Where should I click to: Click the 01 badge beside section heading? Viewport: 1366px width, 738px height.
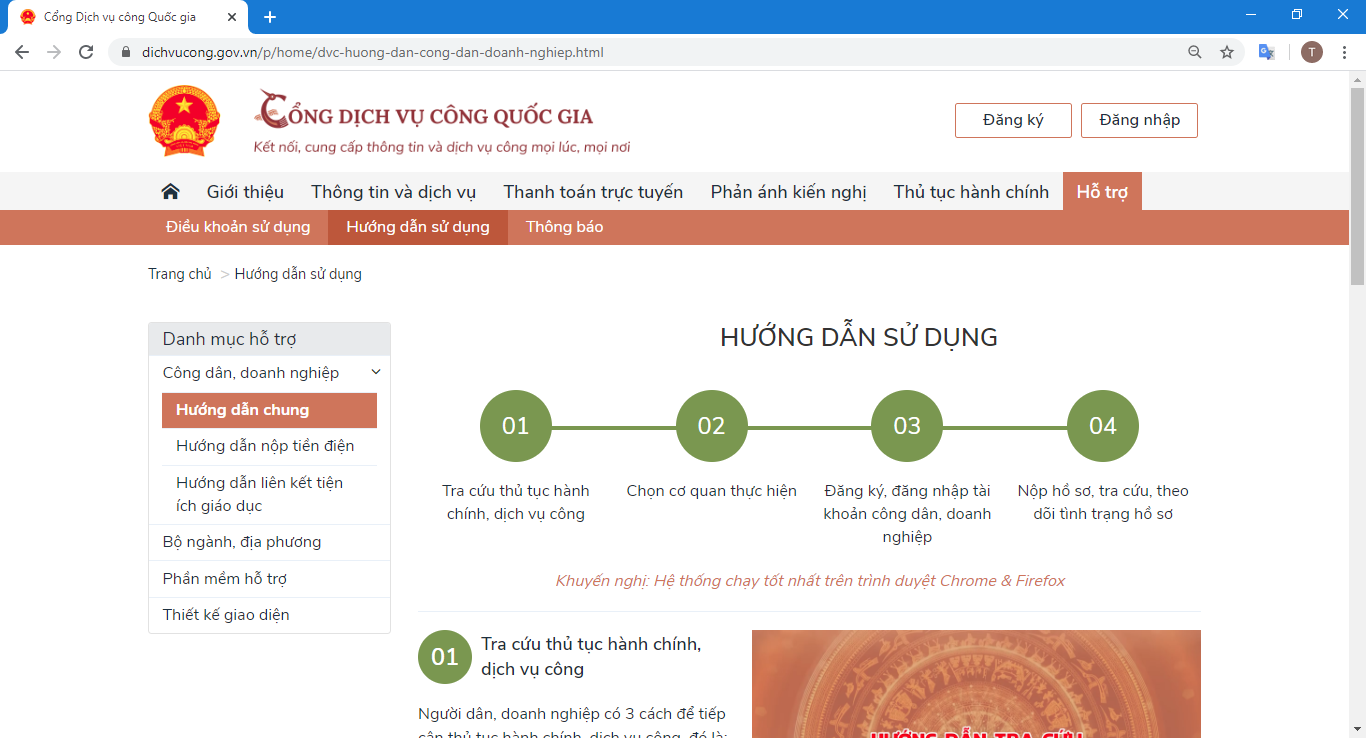pos(445,657)
